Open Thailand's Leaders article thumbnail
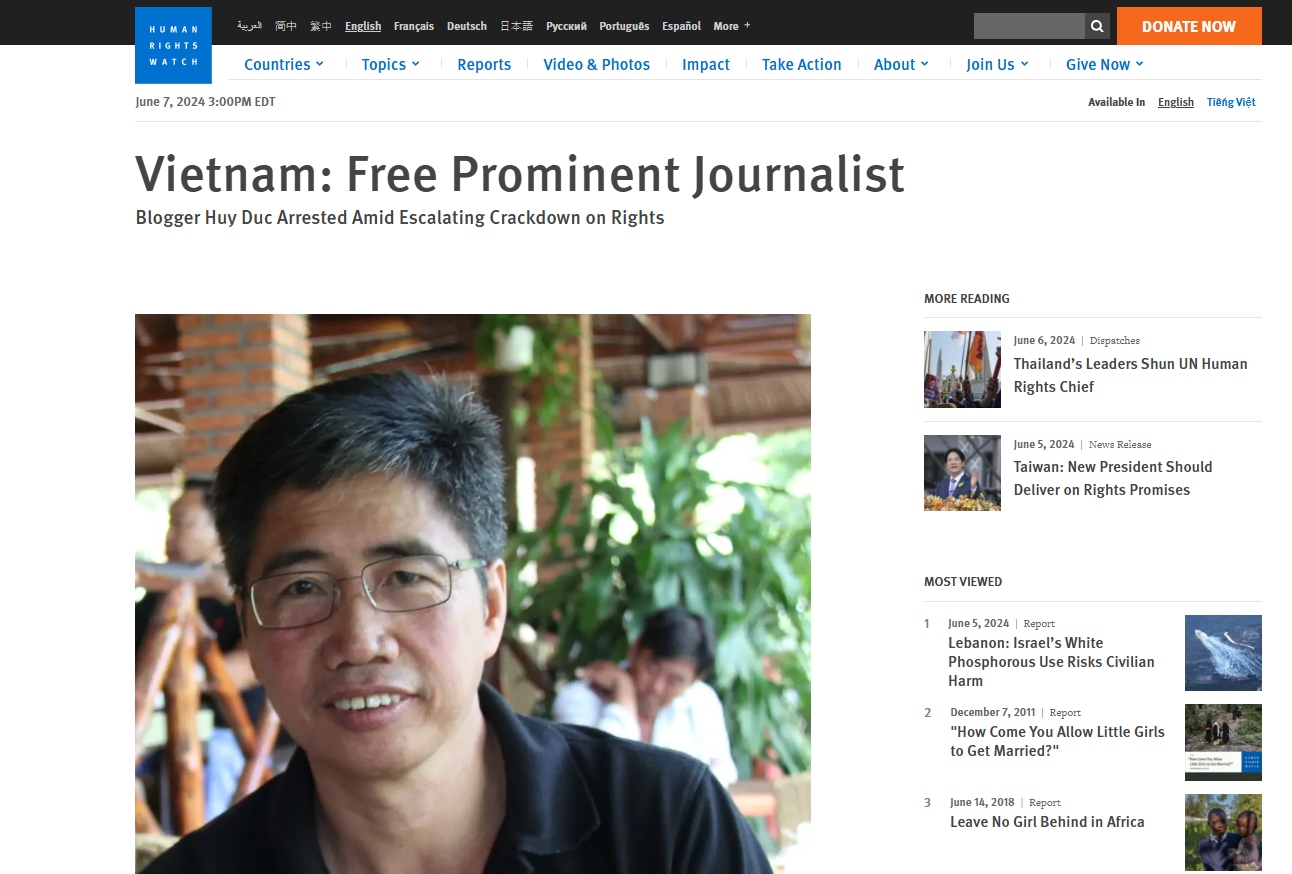Image resolution: width=1292 pixels, height=874 pixels. point(962,369)
